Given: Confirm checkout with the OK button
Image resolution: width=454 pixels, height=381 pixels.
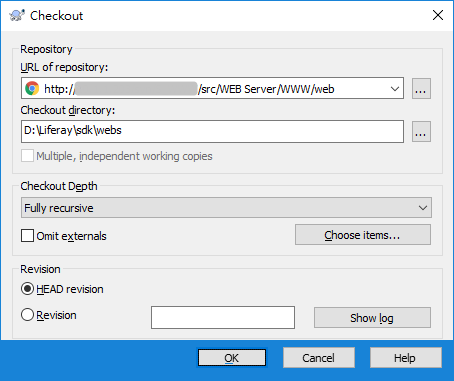Looking at the screenshot, I should 232,358.
